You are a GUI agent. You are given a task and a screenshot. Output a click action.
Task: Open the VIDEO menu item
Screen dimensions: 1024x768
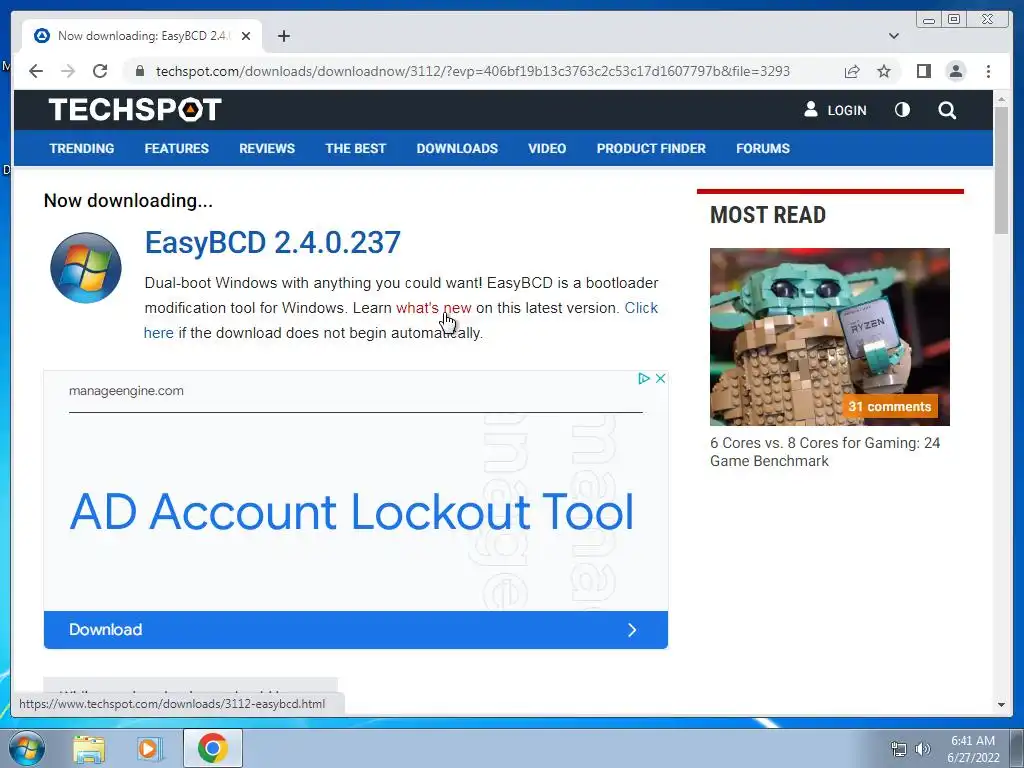pyautogui.click(x=547, y=148)
